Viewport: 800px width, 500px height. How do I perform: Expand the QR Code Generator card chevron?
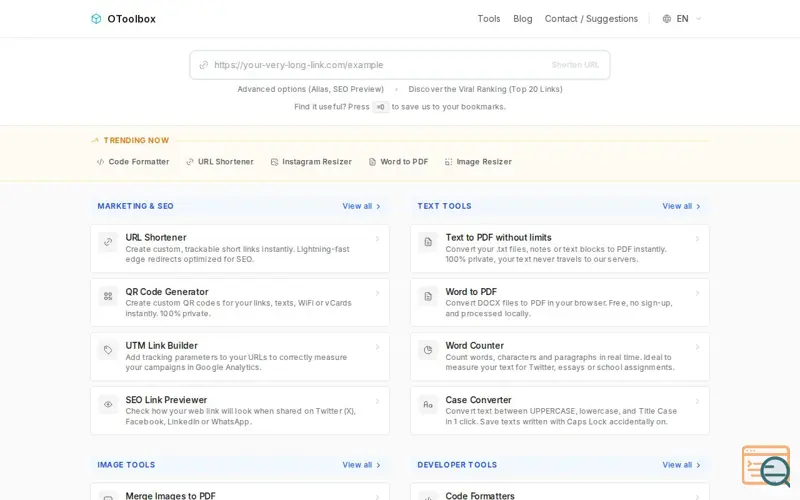378,293
